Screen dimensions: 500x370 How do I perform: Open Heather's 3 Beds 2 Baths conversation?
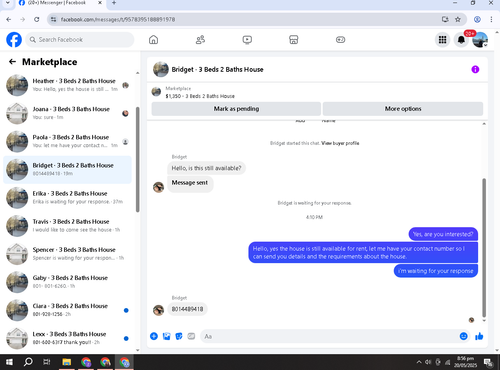(67, 85)
